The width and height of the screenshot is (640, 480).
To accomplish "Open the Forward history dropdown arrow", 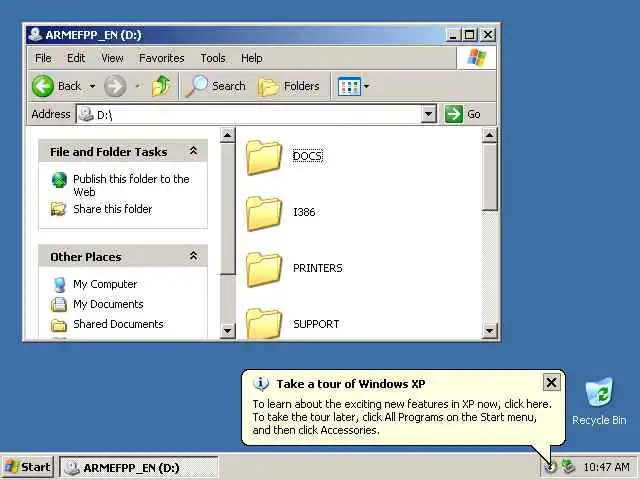I will [x=137, y=86].
